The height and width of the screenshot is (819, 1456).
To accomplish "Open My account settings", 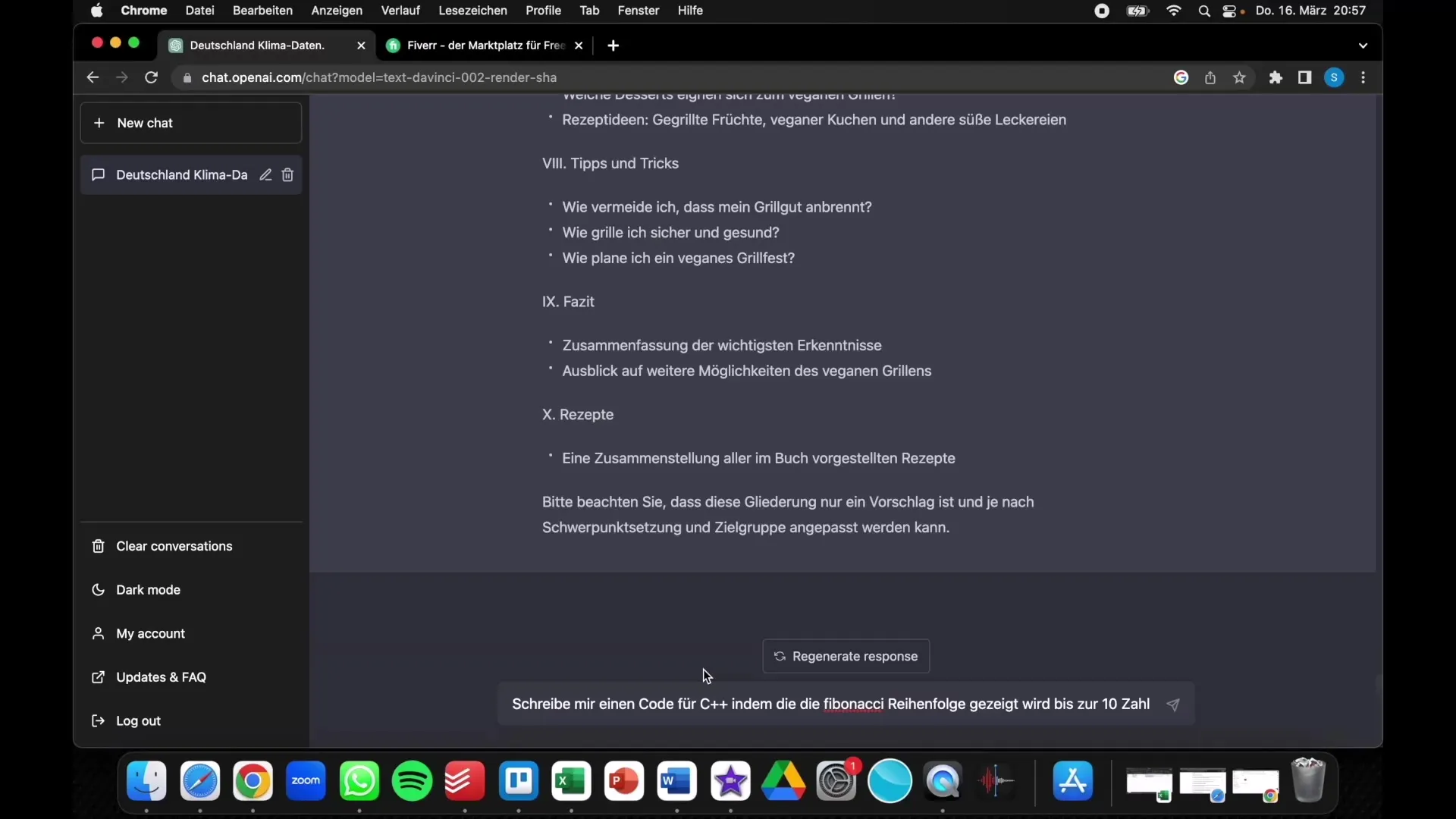I will (151, 632).
